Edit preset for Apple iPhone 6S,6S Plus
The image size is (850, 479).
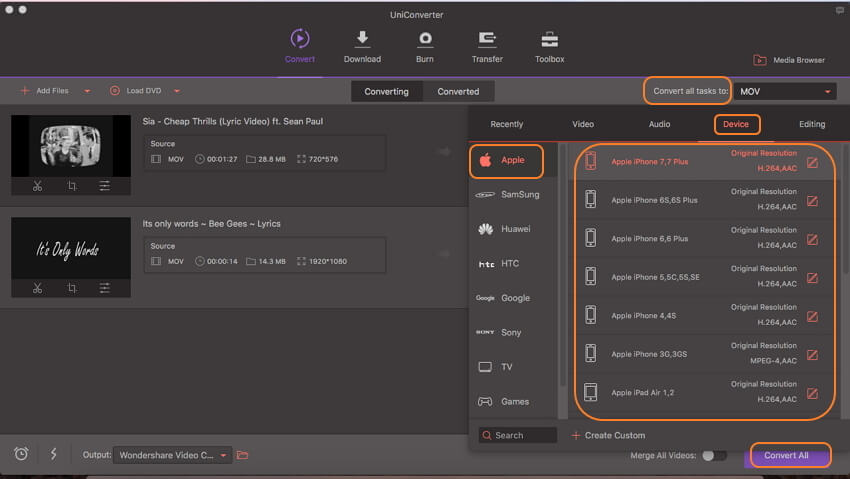(x=812, y=201)
